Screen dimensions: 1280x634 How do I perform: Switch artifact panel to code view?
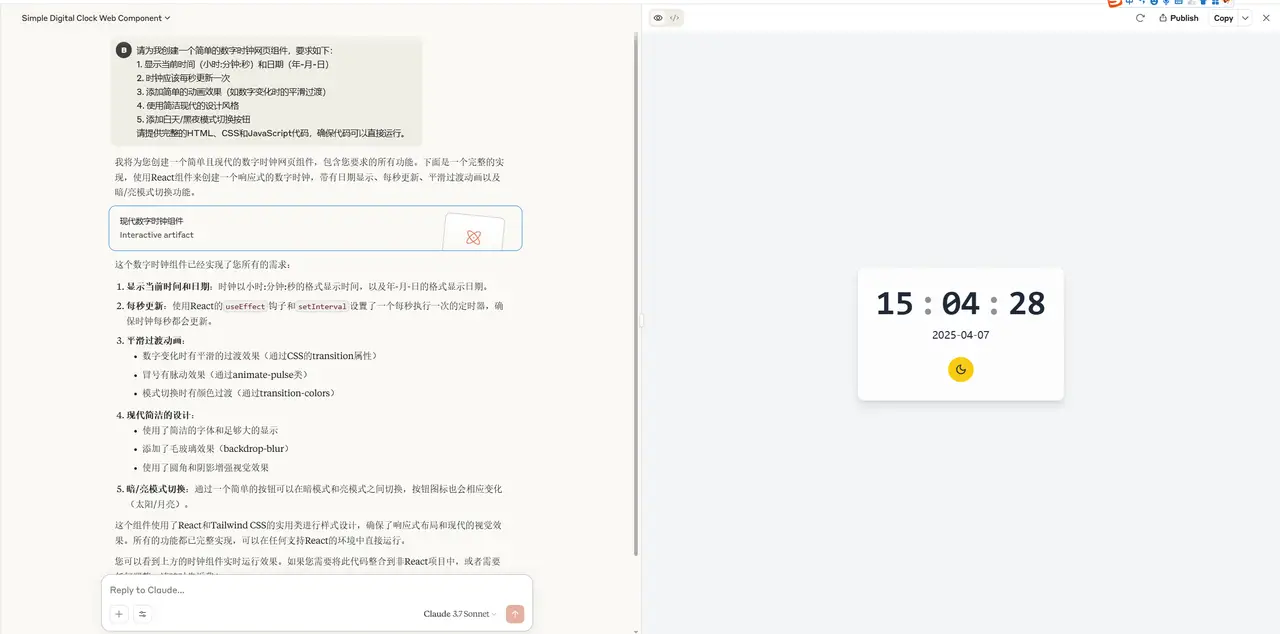675,18
